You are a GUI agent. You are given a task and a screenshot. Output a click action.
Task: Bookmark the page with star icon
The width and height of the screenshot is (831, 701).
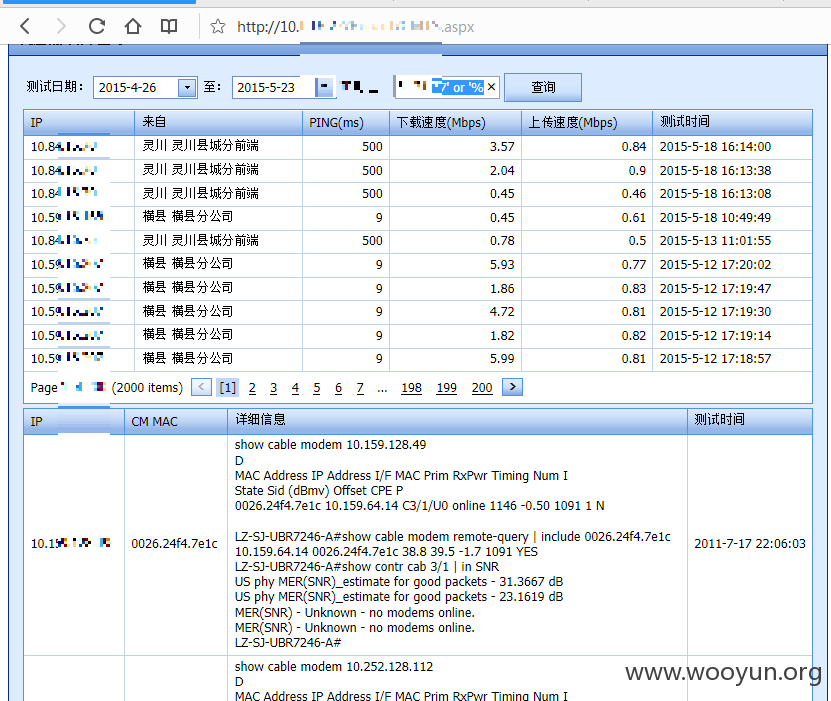pos(218,26)
